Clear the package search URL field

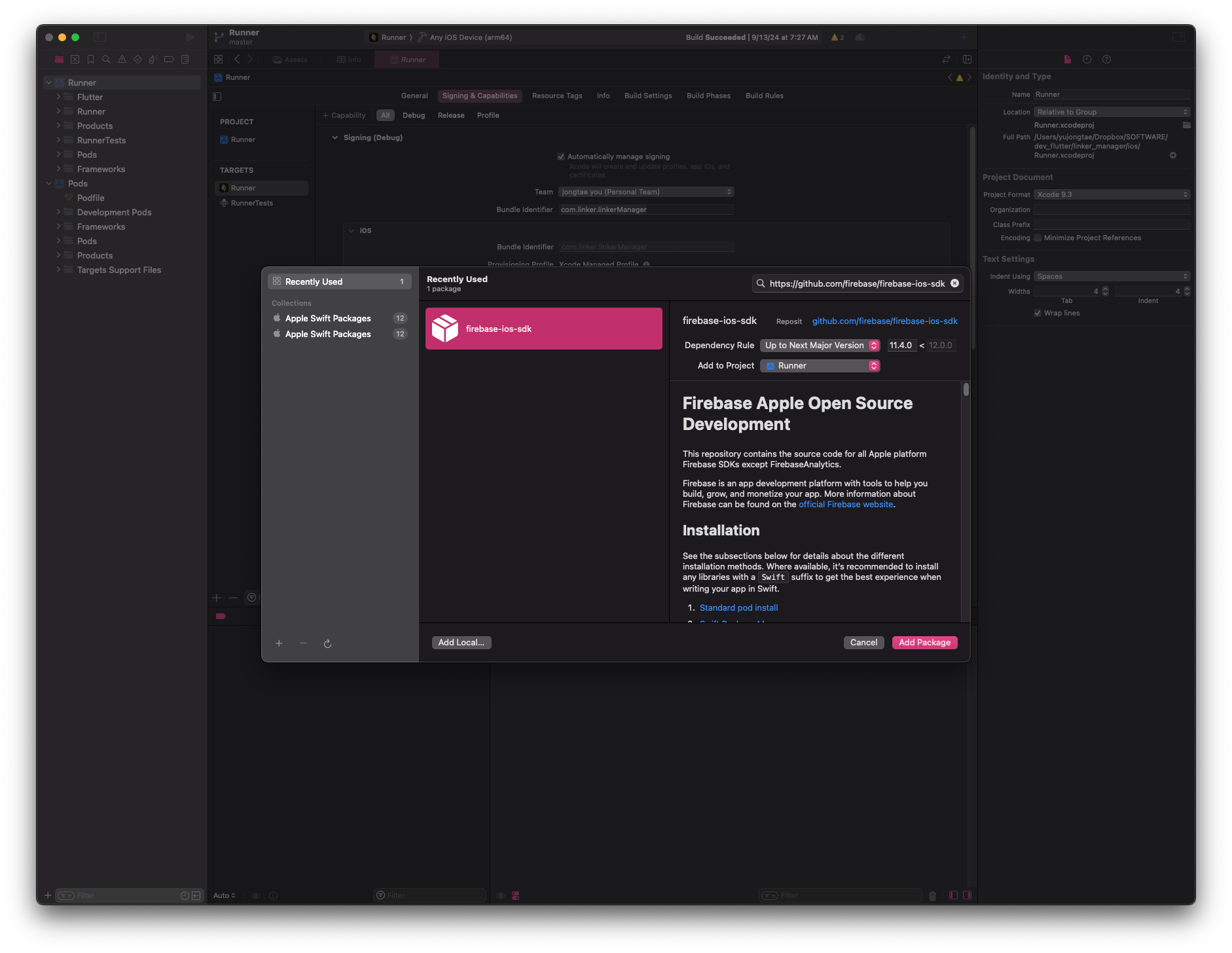pos(954,283)
